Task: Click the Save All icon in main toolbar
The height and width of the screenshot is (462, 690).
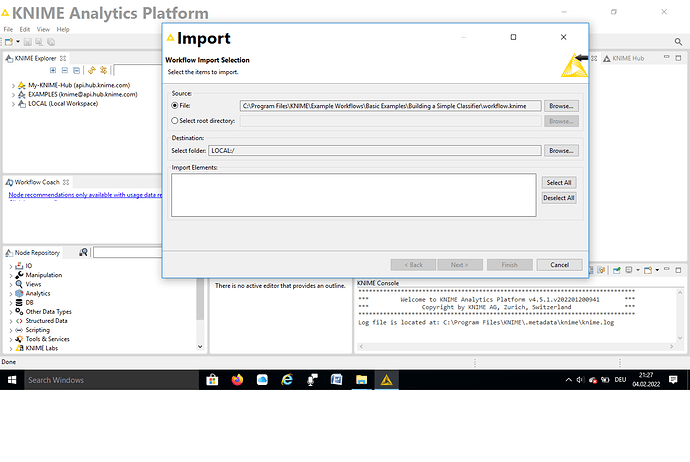Action: (51, 42)
